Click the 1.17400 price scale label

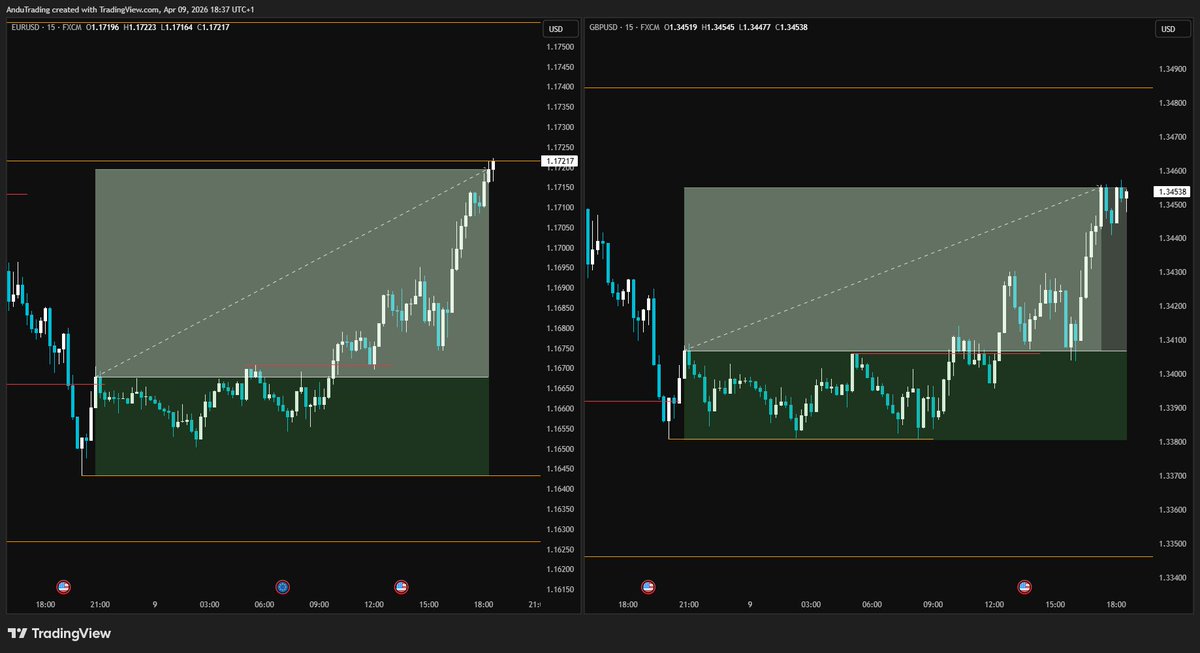tap(561, 87)
